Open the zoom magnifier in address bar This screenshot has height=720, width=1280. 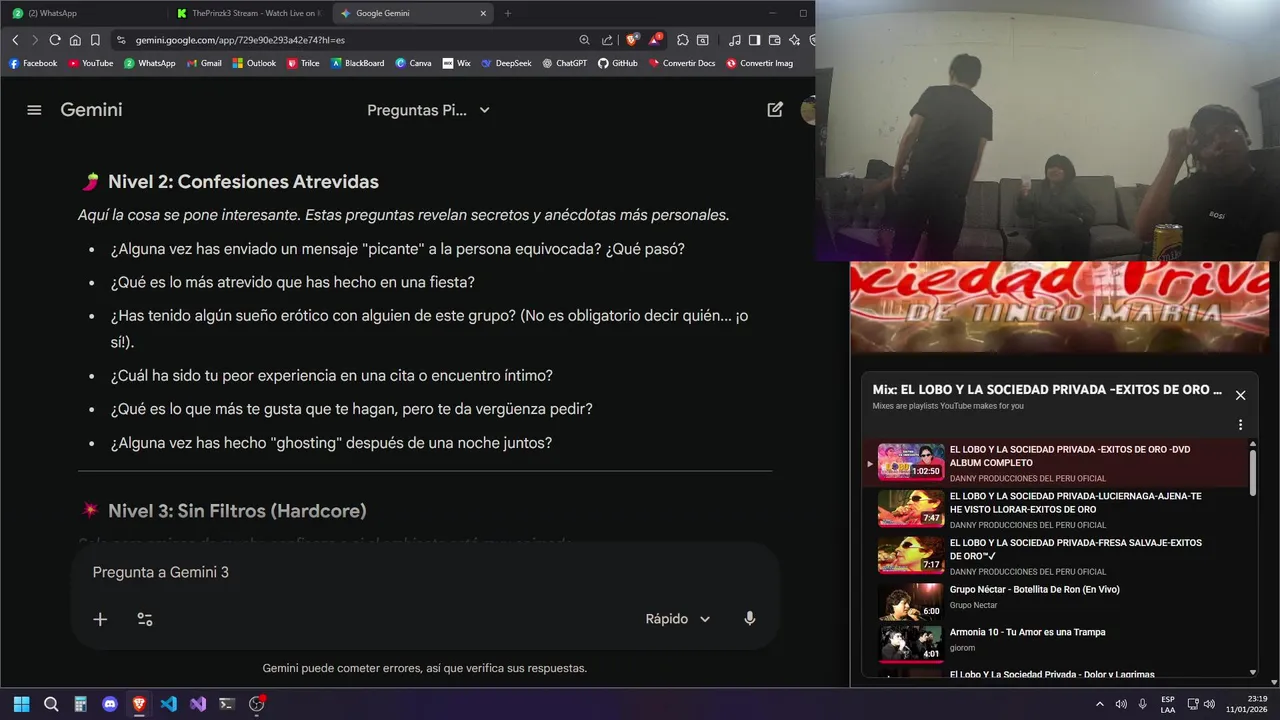tap(584, 40)
